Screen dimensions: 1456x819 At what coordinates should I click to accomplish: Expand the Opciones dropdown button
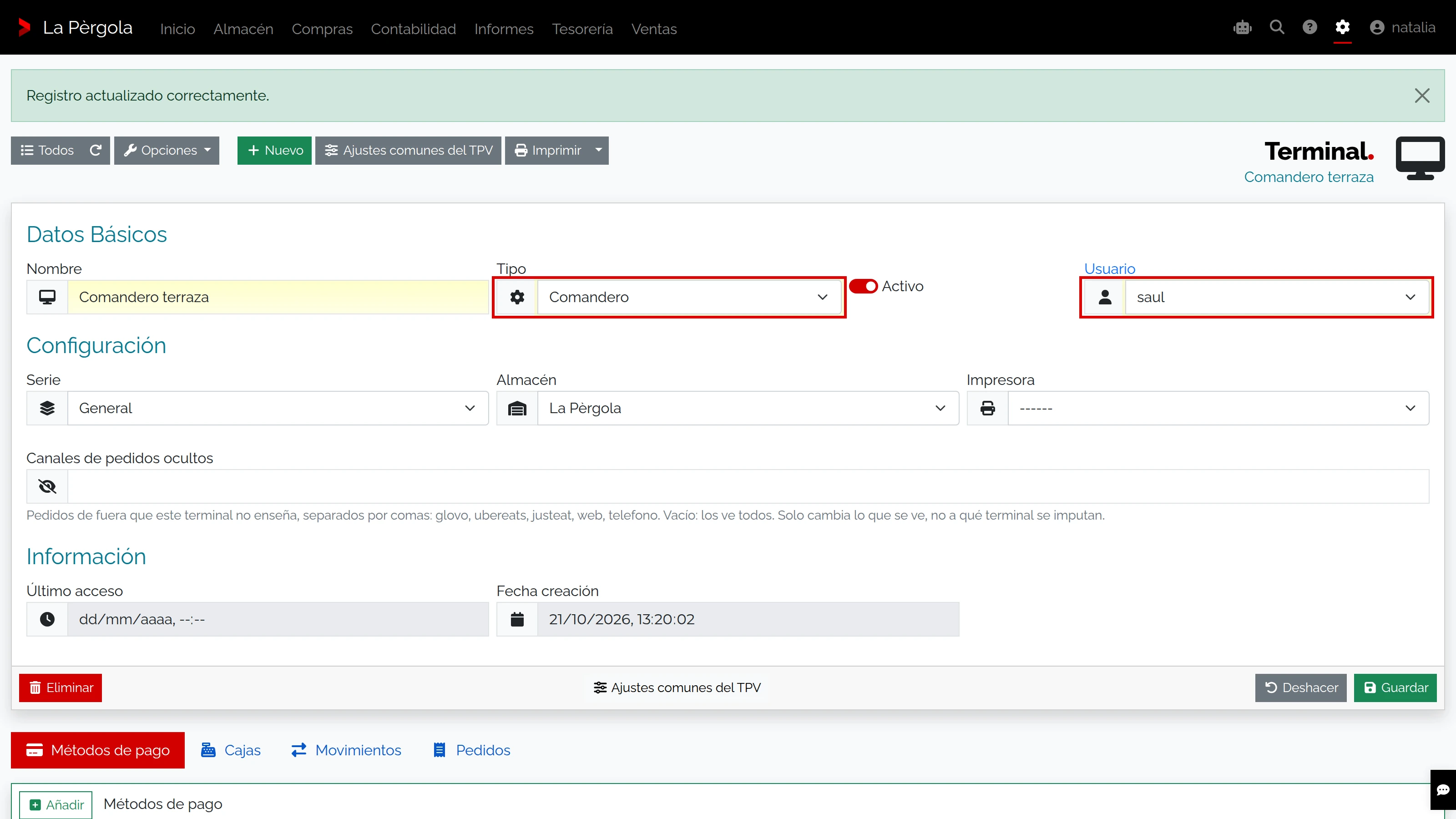pos(167,150)
